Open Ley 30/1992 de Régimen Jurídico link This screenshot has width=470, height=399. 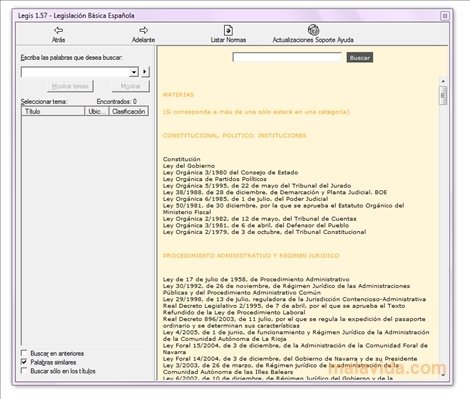tap(286, 289)
